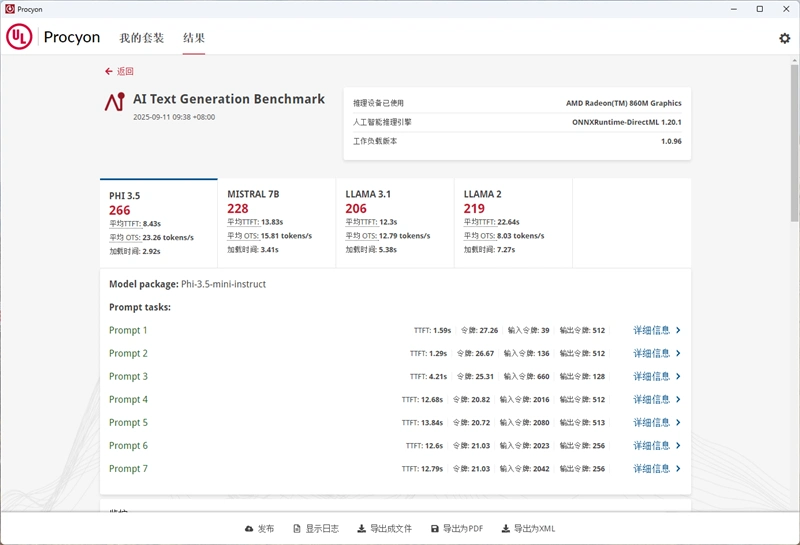Expand Prompt 3 details chevron
The height and width of the screenshot is (545, 800).
click(x=678, y=376)
